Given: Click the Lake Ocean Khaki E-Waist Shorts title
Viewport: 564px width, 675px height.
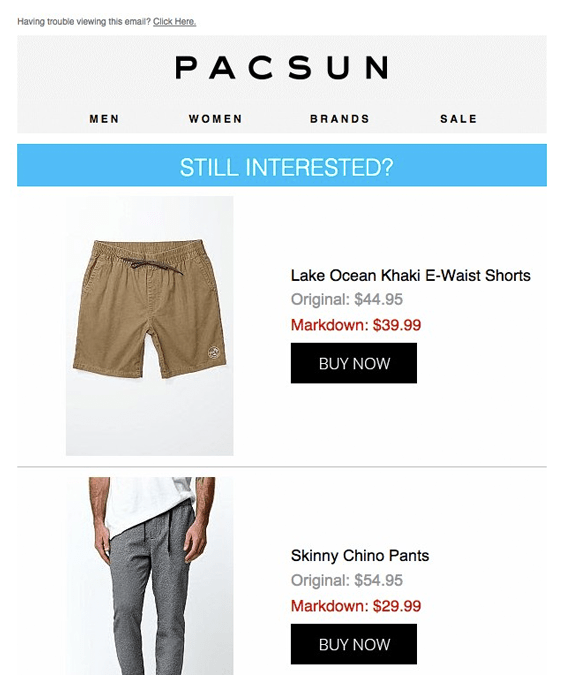Looking at the screenshot, I should click(x=411, y=276).
